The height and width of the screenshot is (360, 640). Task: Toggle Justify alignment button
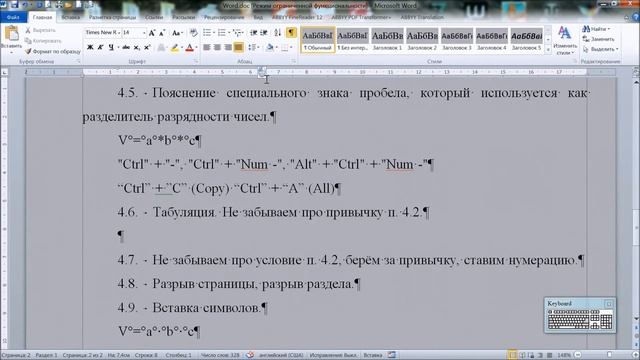point(238,48)
